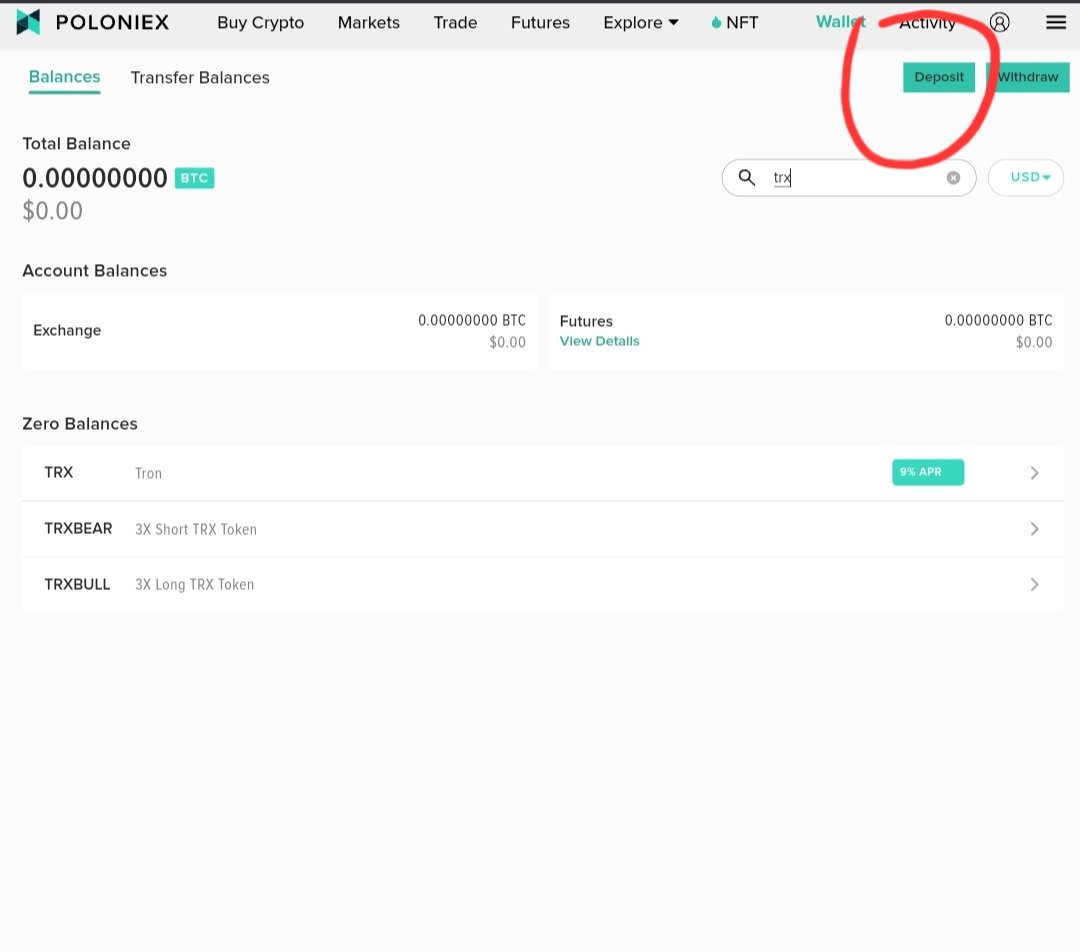
Task: Click the Total Balance label
Action: 76,143
